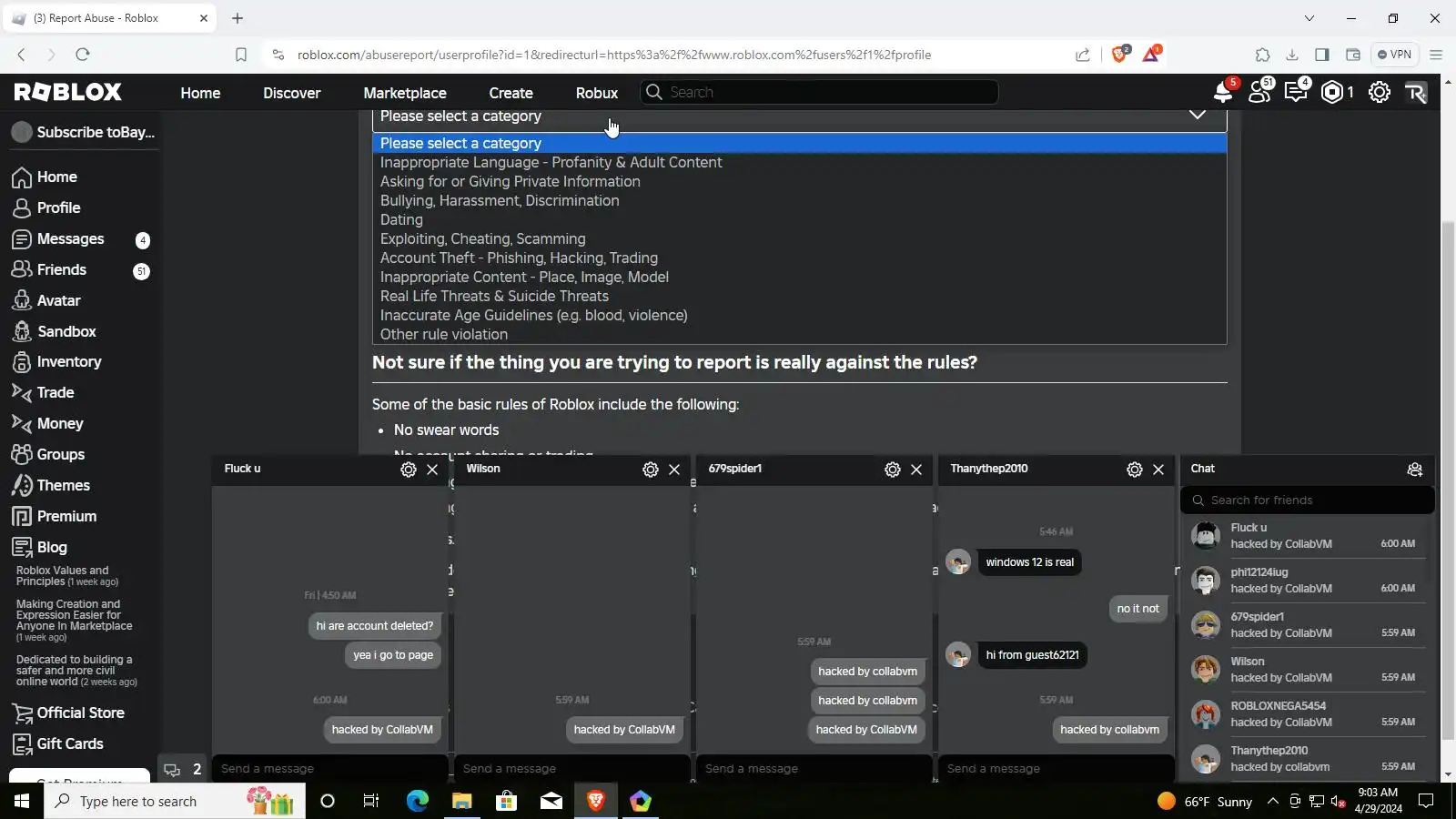Open Roblox notifications bell icon
Image resolution: width=1456 pixels, height=819 pixels.
[1223, 92]
